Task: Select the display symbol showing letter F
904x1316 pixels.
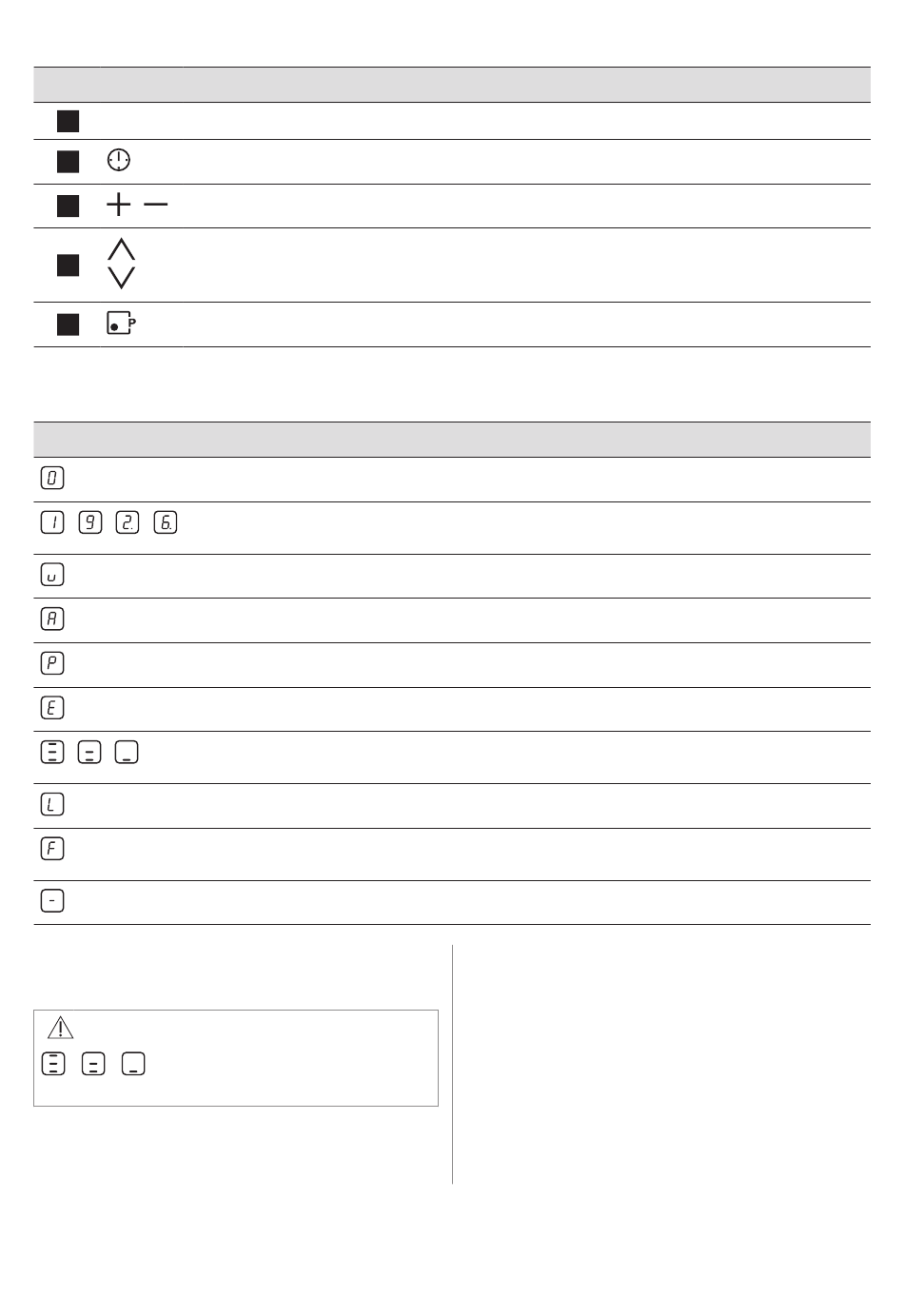Action: pos(52,848)
